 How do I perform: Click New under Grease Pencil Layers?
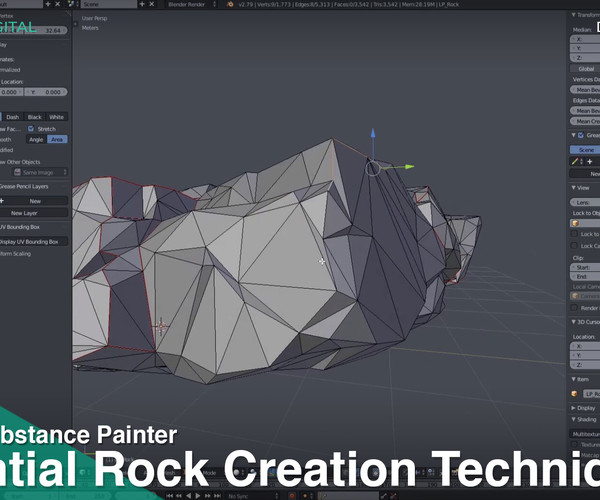click(x=35, y=201)
